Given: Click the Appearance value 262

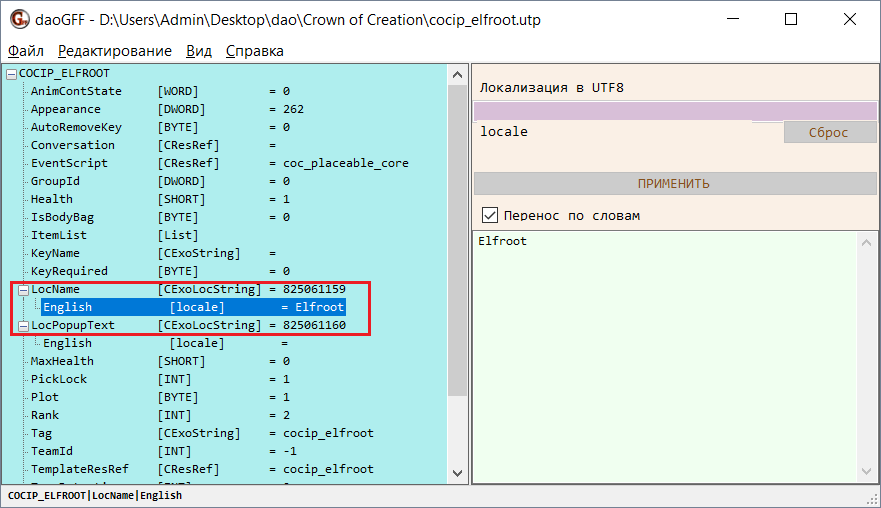Looking at the screenshot, I should [x=293, y=109].
